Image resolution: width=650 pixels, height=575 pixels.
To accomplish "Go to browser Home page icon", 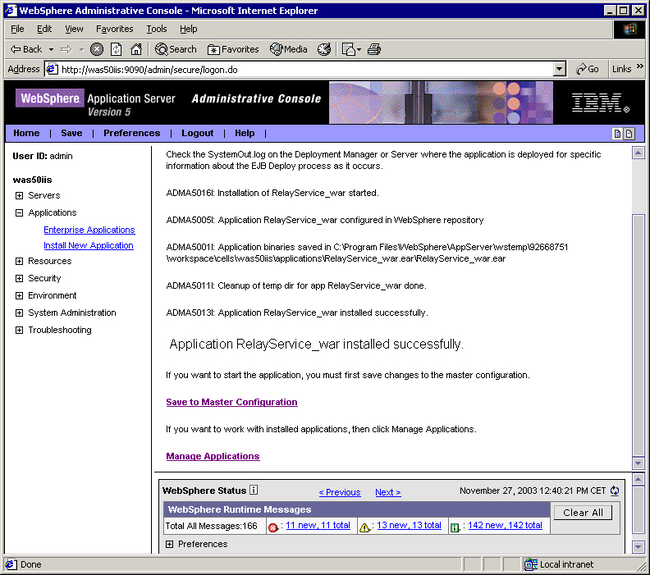I will [136, 49].
